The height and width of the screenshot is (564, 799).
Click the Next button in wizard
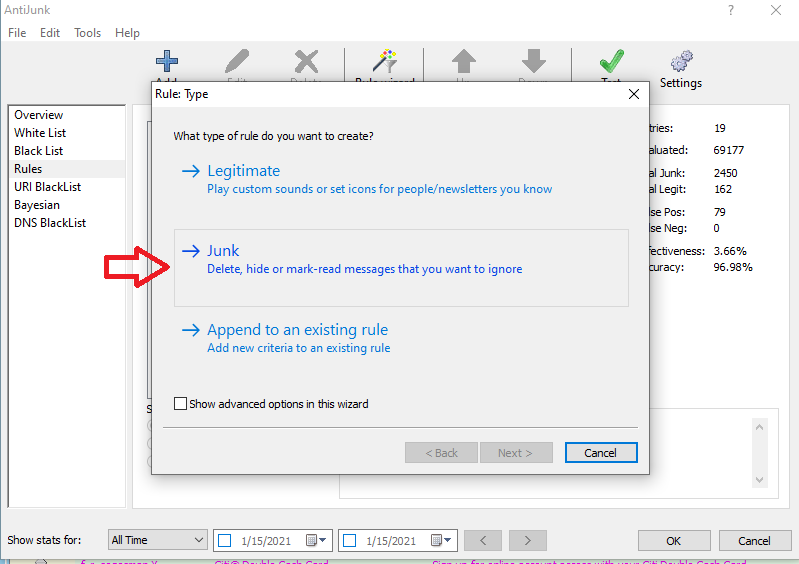pos(516,452)
